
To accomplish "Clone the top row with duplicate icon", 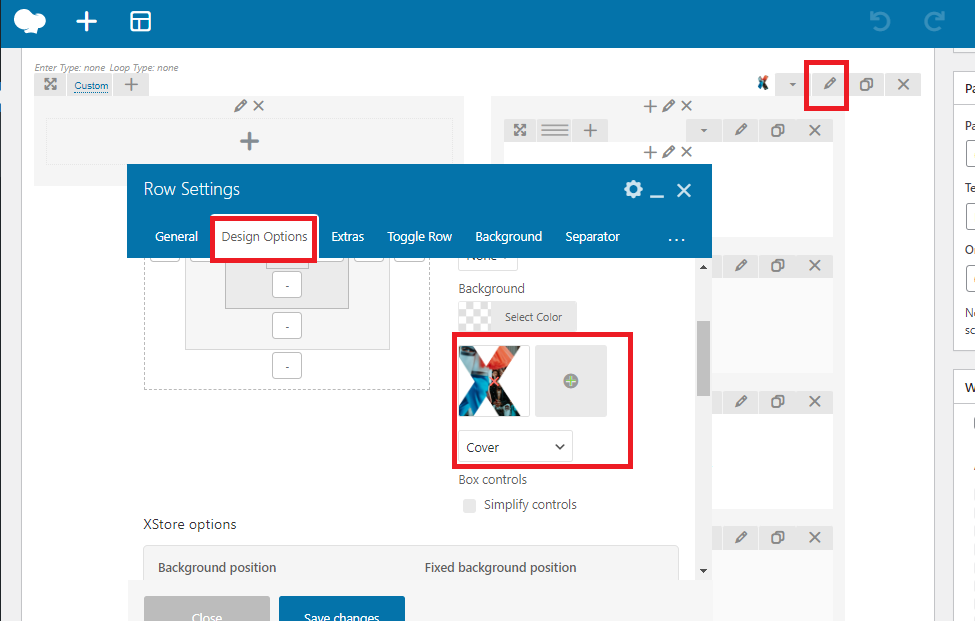I will pyautogui.click(x=866, y=84).
